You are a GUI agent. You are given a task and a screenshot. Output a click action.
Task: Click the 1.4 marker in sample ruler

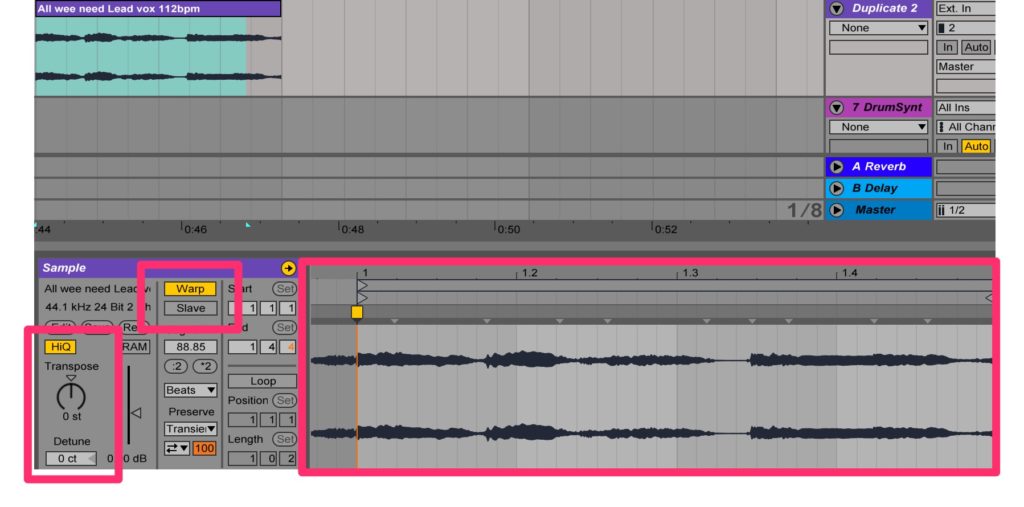click(849, 273)
